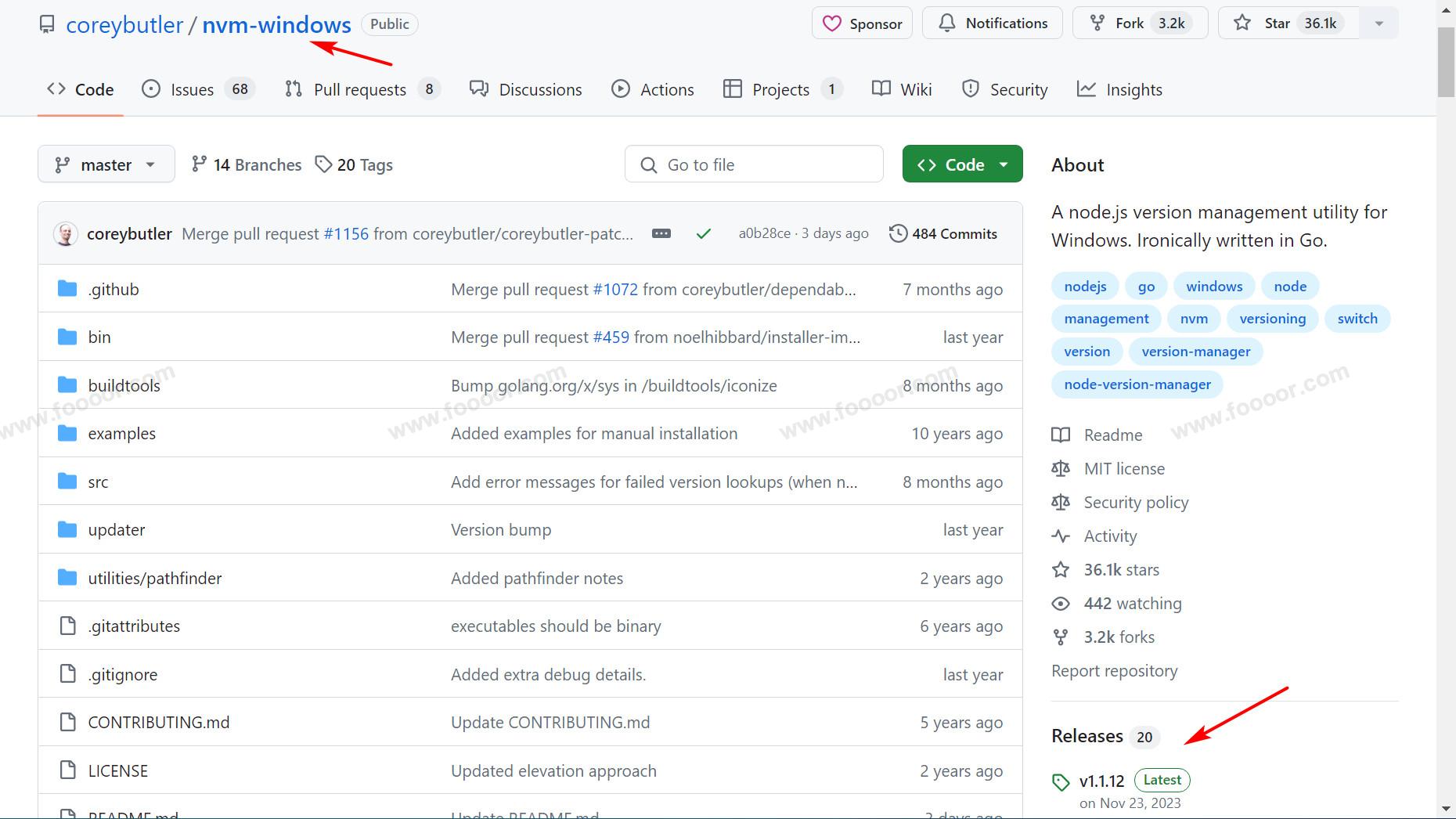Switch to the Issues tab
Screen dimensions: 1456x819
click(x=192, y=89)
